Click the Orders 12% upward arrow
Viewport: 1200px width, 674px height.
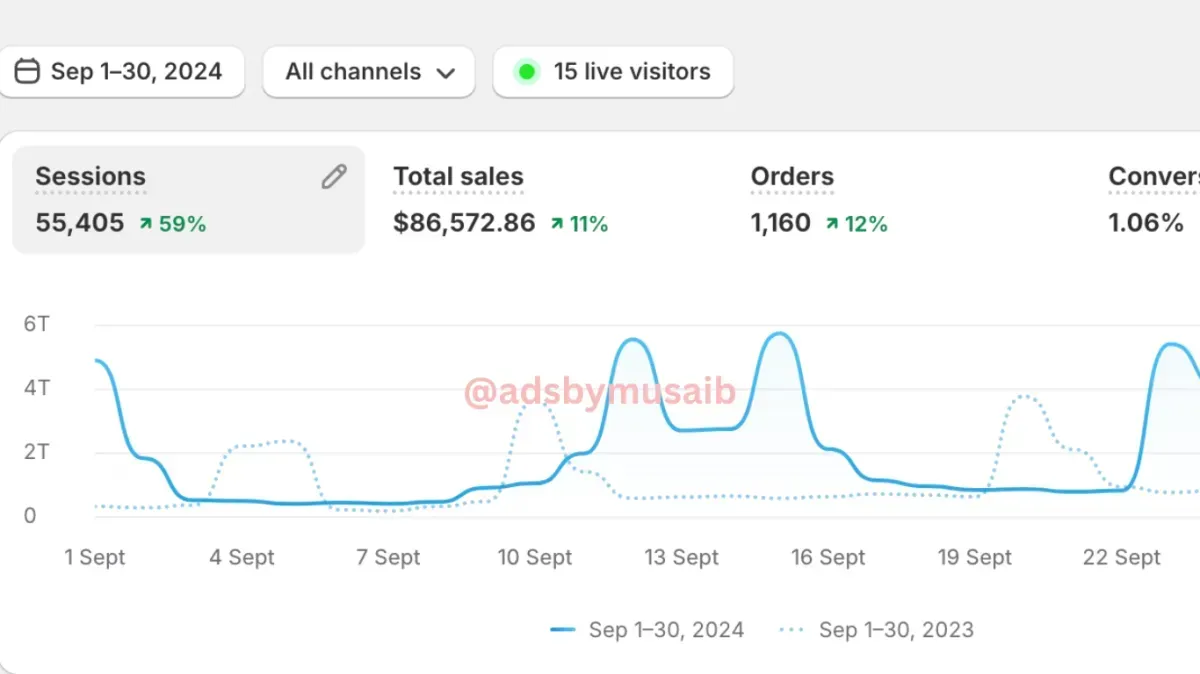coord(832,224)
